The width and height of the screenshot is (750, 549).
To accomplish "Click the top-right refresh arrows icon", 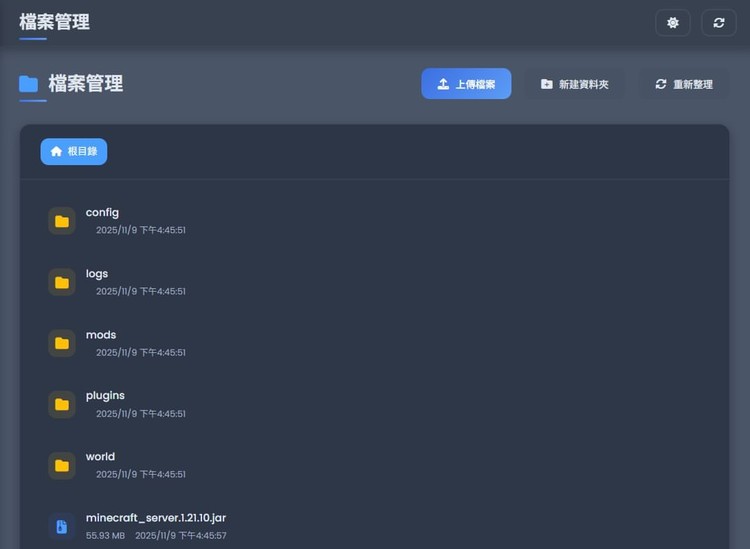I will pos(718,22).
